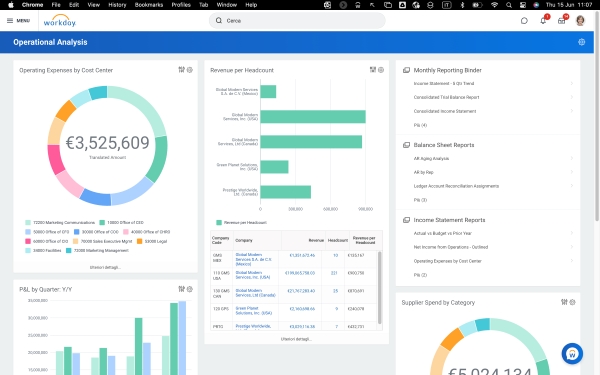600x375 pixels.
Task: Toggle Revenue per Headcount legend series
Action: [241, 222]
